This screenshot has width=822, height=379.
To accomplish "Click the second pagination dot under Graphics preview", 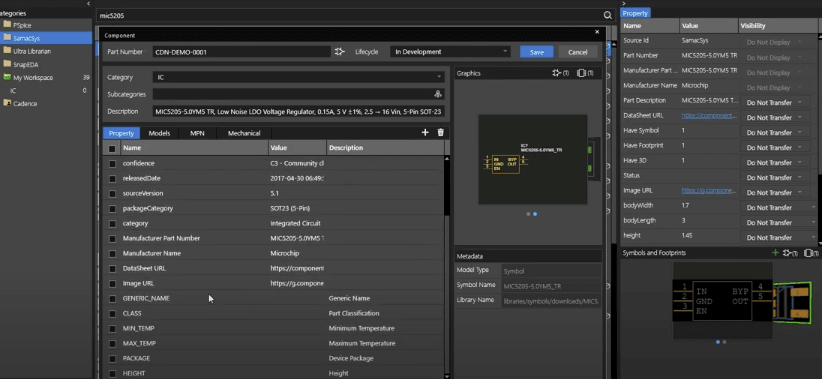I will (535, 214).
